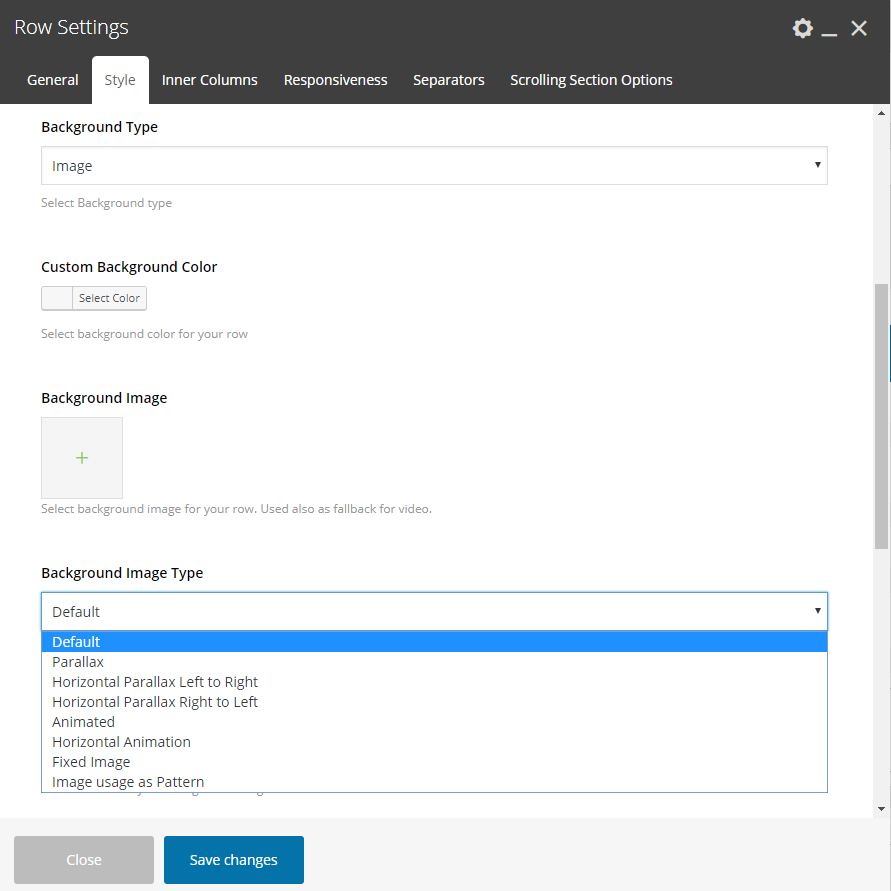
Task: Click the Save changes button
Action: coord(234,860)
